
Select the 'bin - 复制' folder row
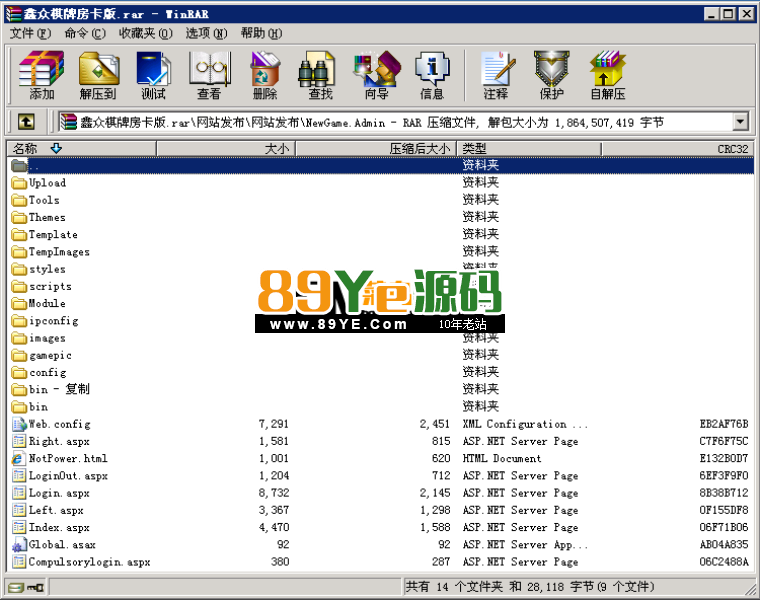point(380,390)
